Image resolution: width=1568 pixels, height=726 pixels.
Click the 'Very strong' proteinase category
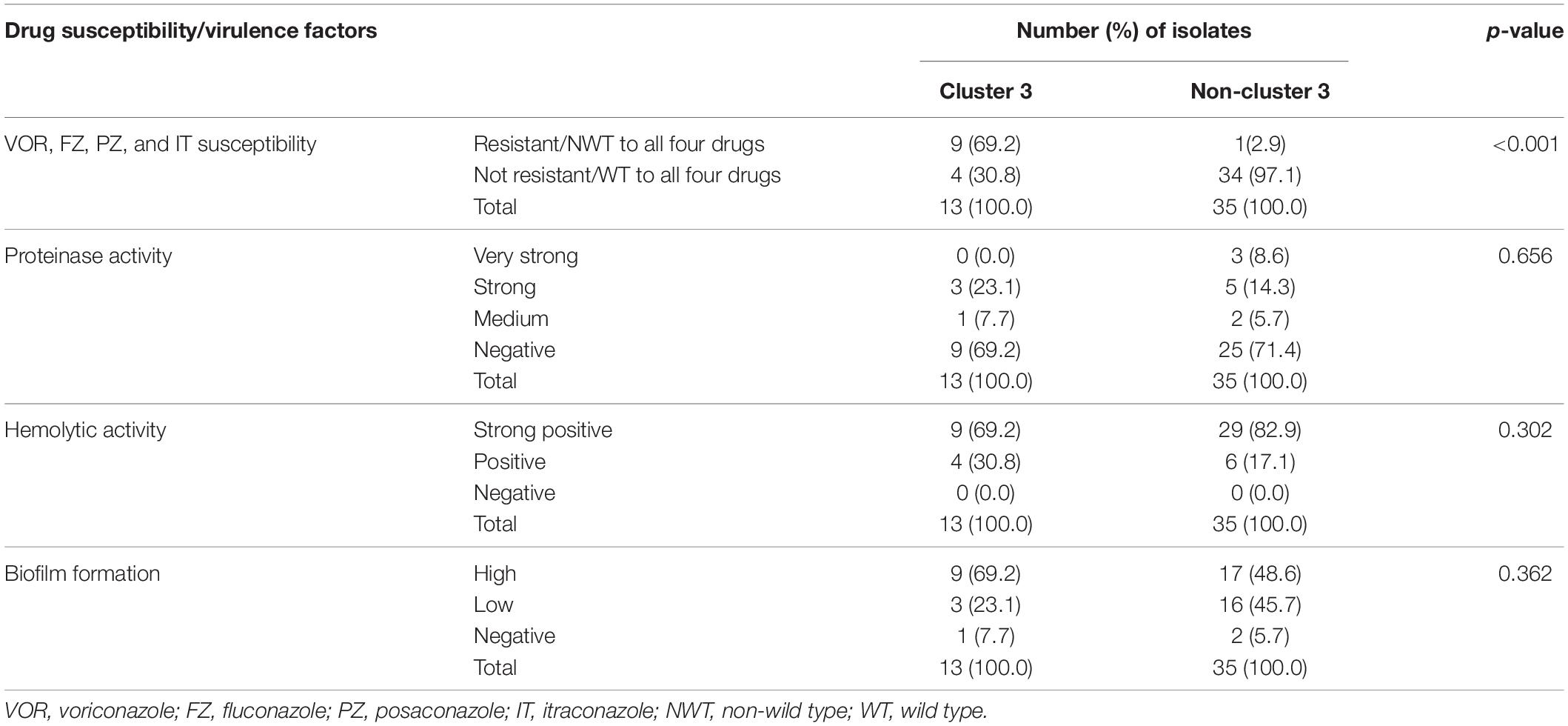(x=526, y=256)
